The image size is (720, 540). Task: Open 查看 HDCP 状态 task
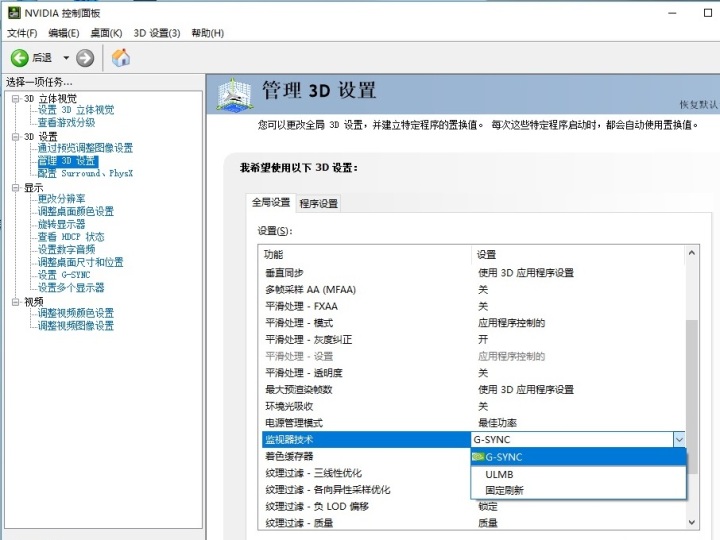pos(71,237)
